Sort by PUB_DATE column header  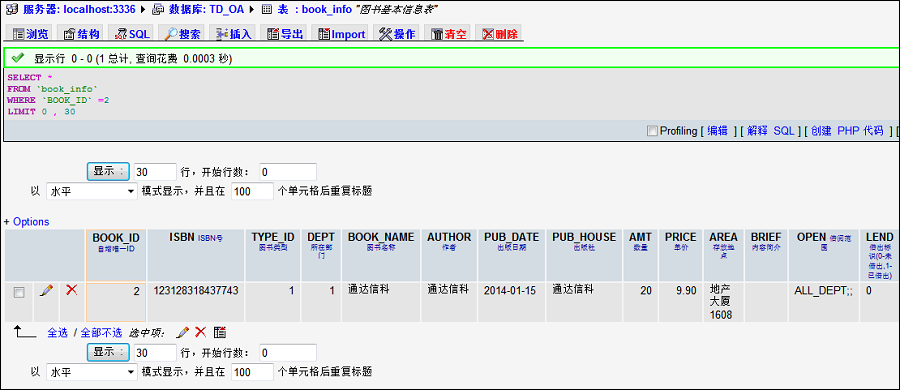pos(511,237)
